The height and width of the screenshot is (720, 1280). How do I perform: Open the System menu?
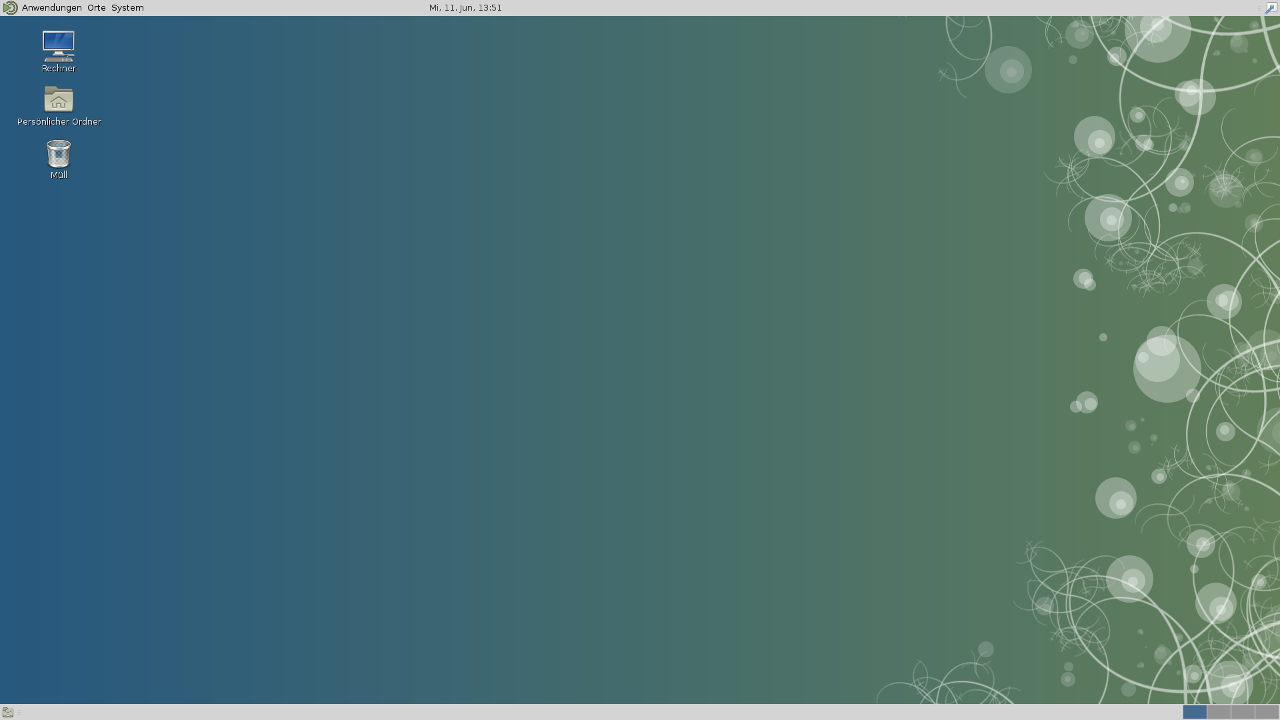pos(127,8)
